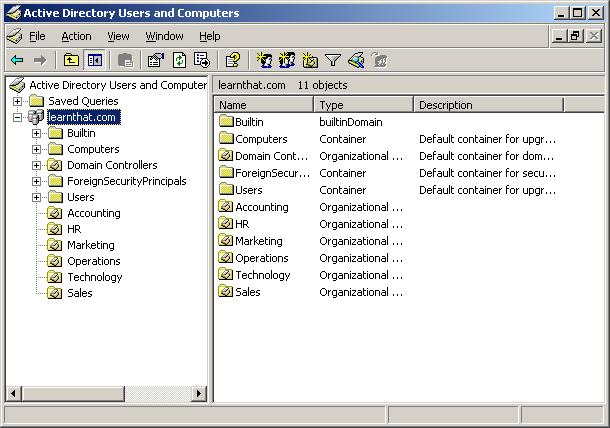
Task: Expand the Users tree node
Action: pos(36,197)
